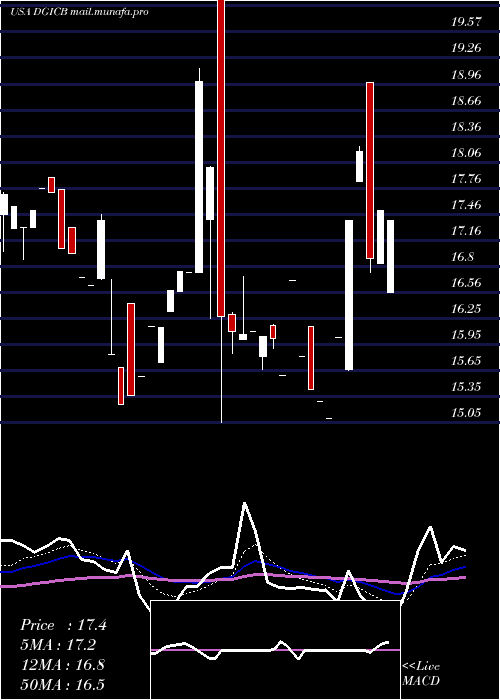The width and height of the screenshot is (500, 700).
Task: Click the last white candle at the chart's right end
Action: point(390,256)
